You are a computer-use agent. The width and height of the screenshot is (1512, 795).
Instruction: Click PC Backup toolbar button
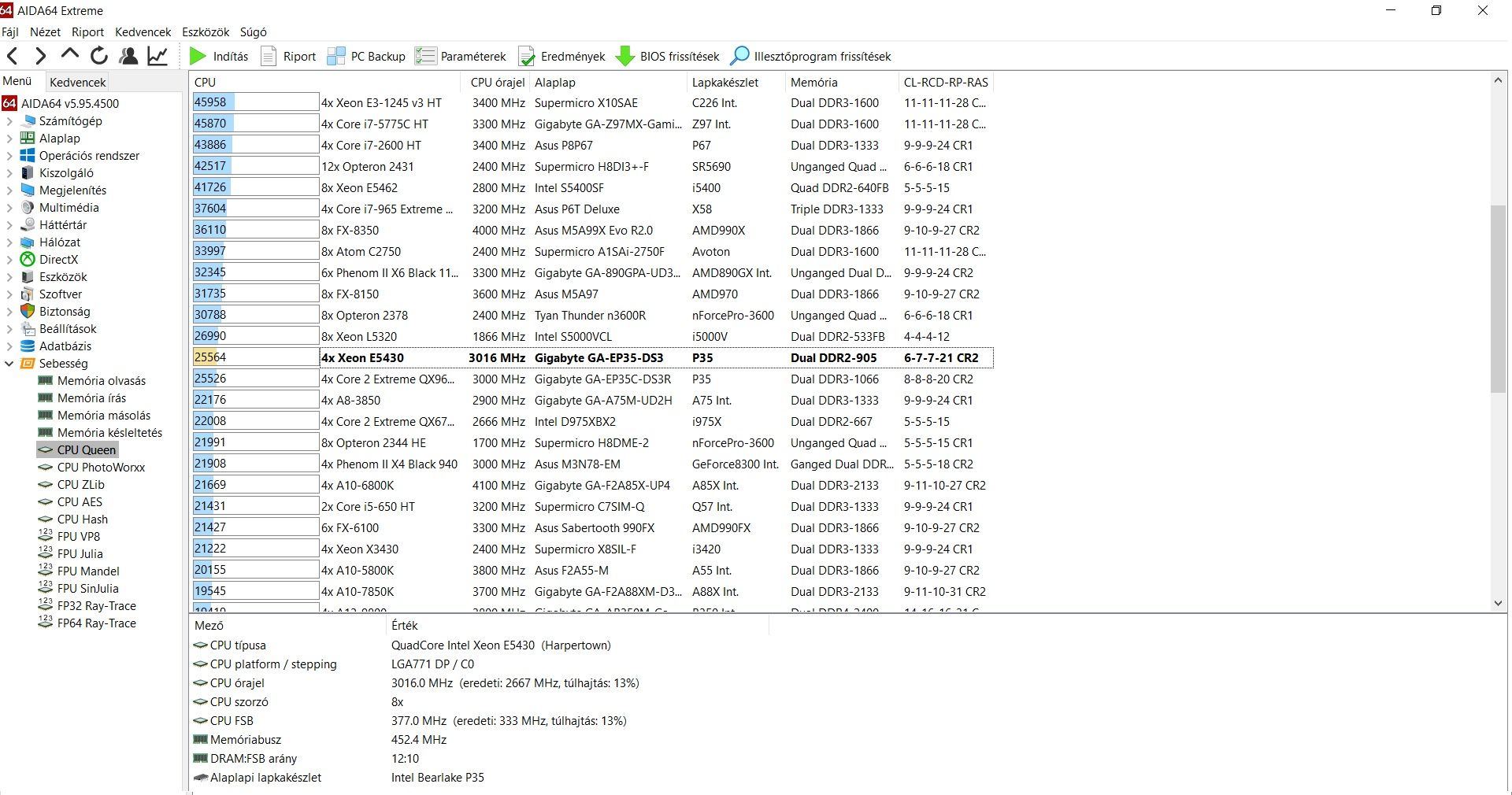366,56
